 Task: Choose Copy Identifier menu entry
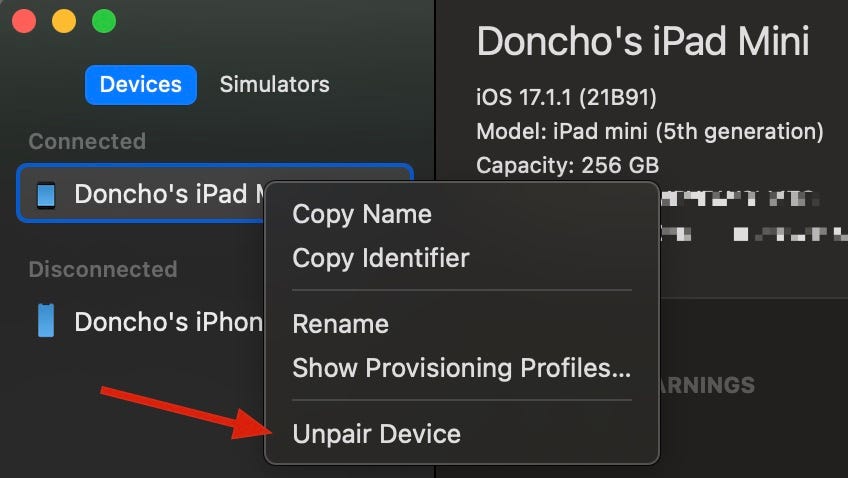(381, 258)
